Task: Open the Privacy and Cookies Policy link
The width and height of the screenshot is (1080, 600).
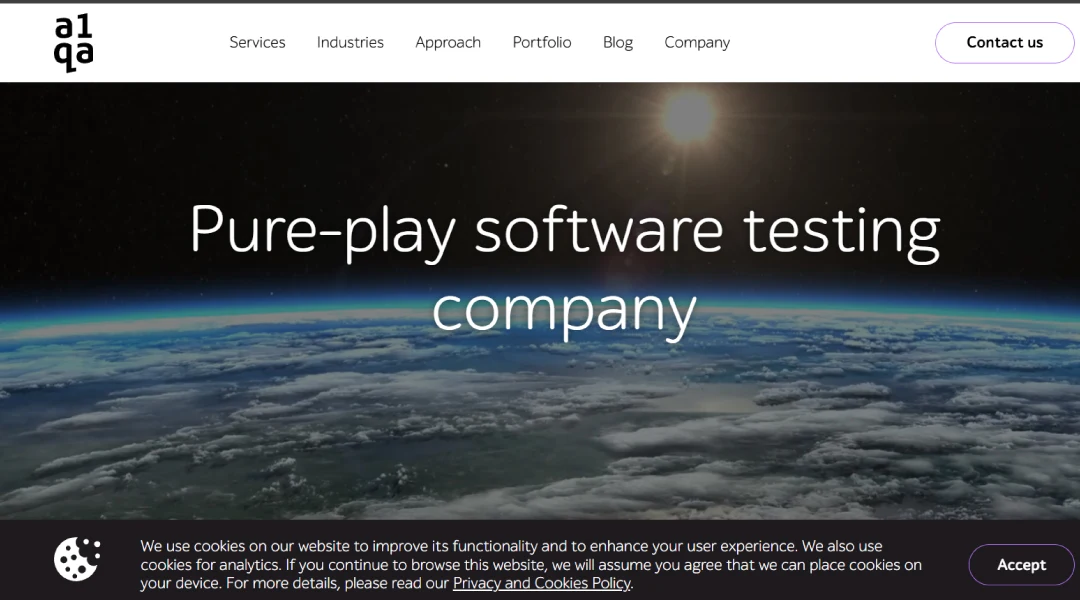Action: pyautogui.click(x=542, y=583)
